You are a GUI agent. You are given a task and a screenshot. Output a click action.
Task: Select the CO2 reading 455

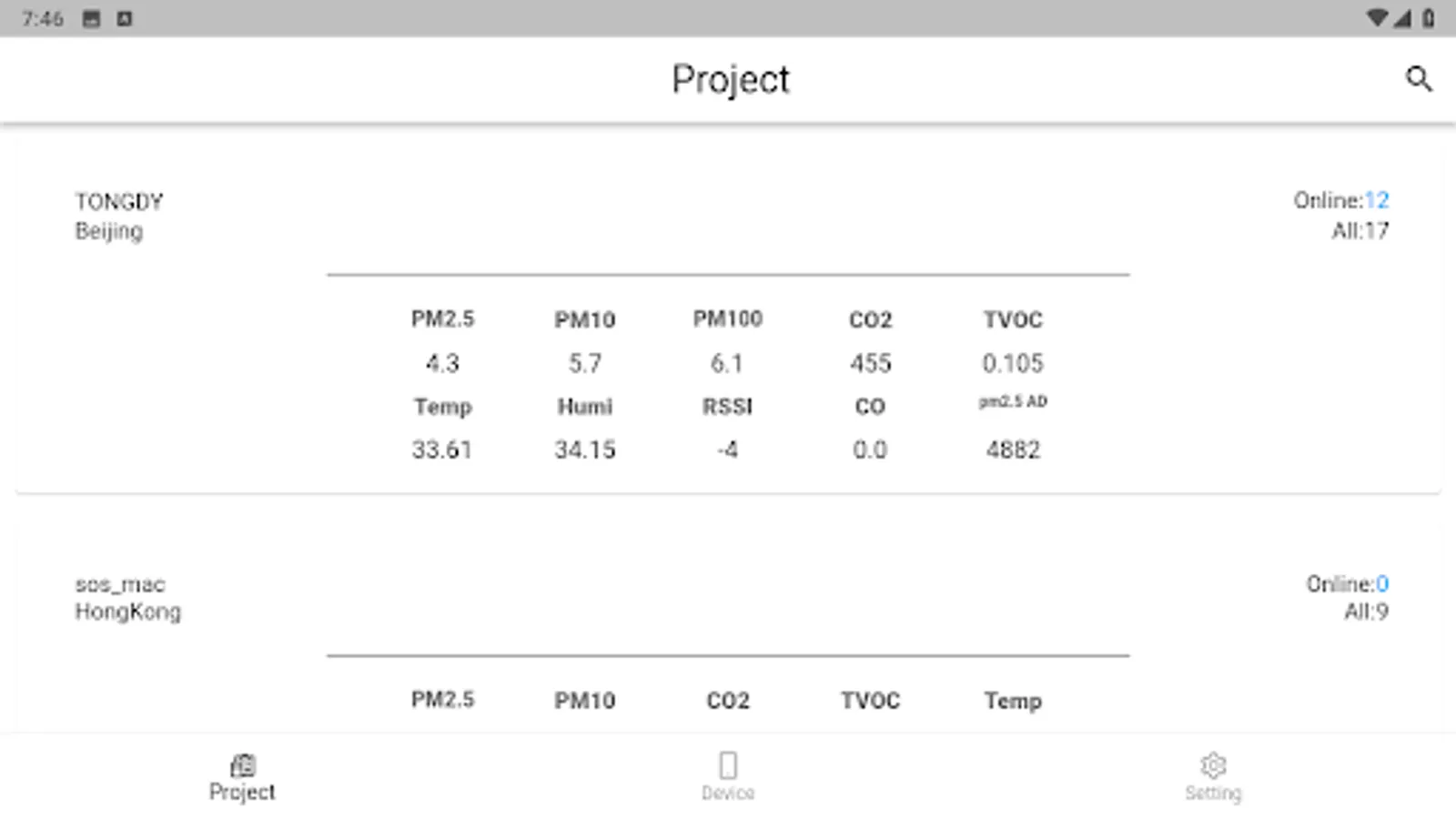[870, 363]
